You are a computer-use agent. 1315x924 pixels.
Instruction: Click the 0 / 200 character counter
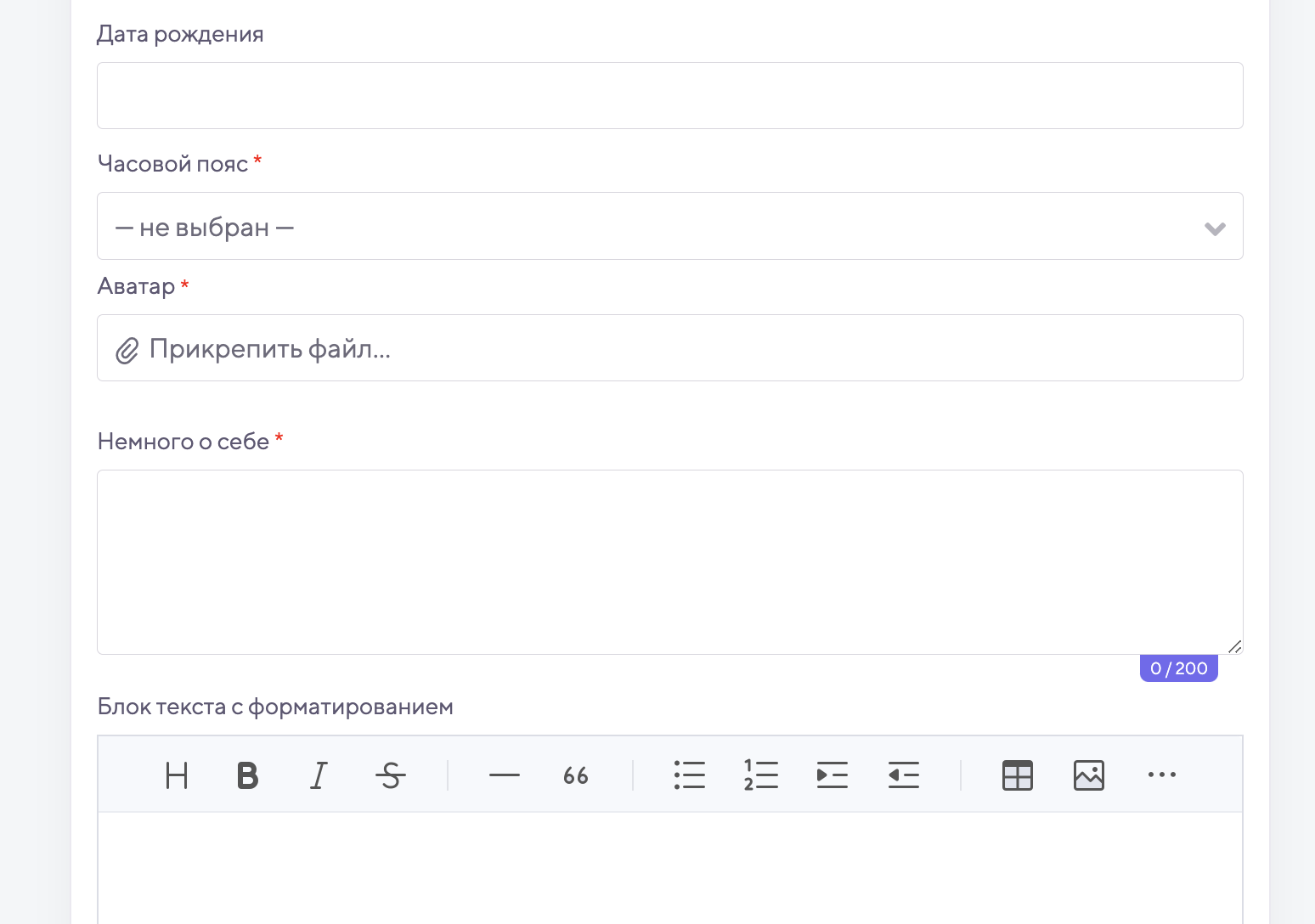(1179, 668)
